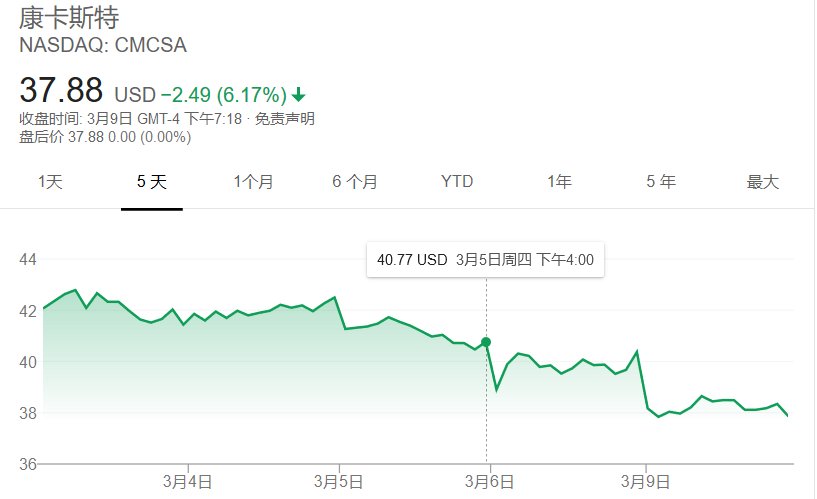
Task: Click the 40.77 USD tooltip on the chart
Action: [x=485, y=260]
